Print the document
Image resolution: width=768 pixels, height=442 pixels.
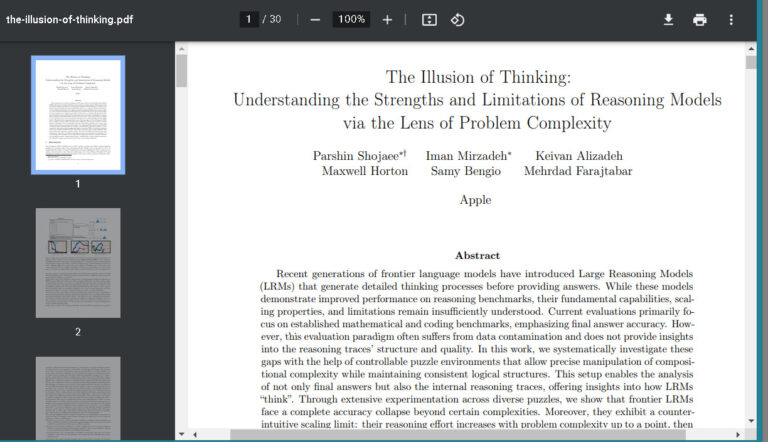(x=700, y=20)
